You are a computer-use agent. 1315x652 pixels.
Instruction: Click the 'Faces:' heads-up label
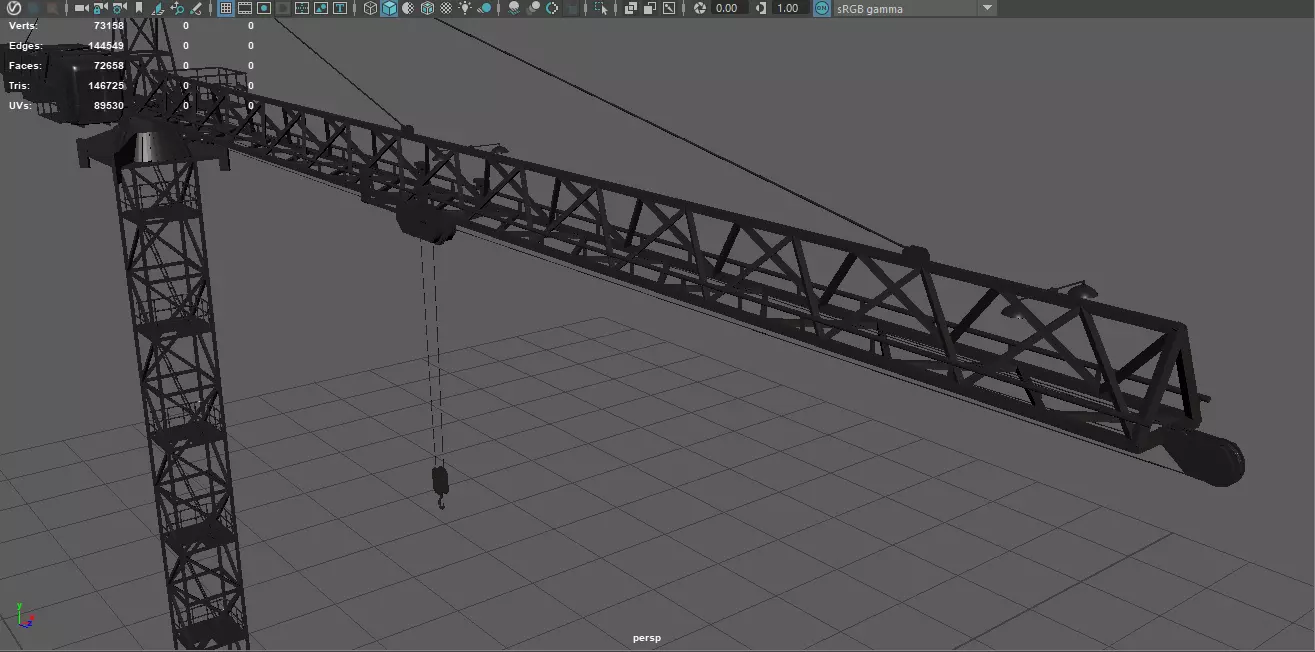tap(25, 65)
